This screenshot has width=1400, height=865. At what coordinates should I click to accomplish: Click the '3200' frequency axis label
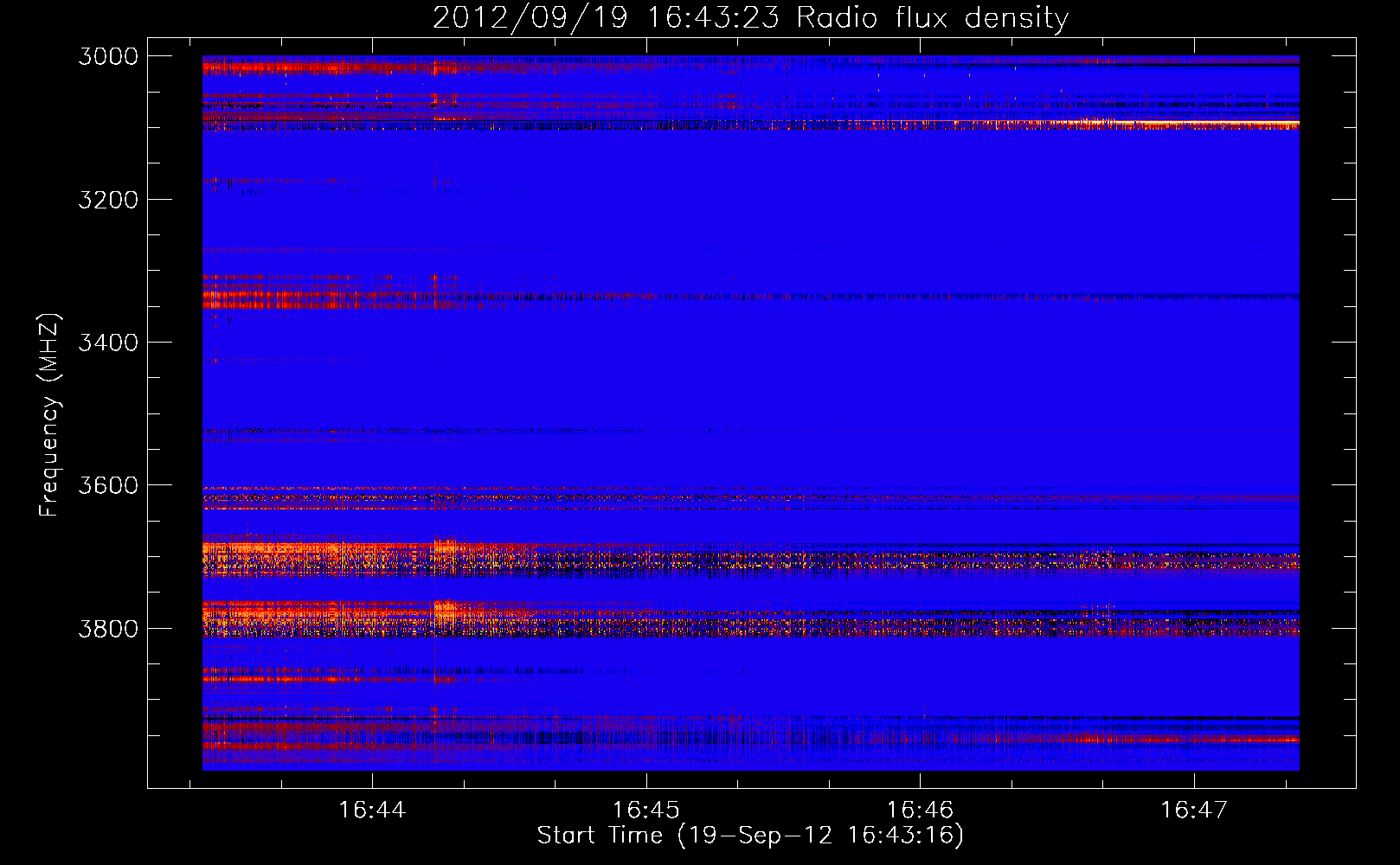click(108, 200)
